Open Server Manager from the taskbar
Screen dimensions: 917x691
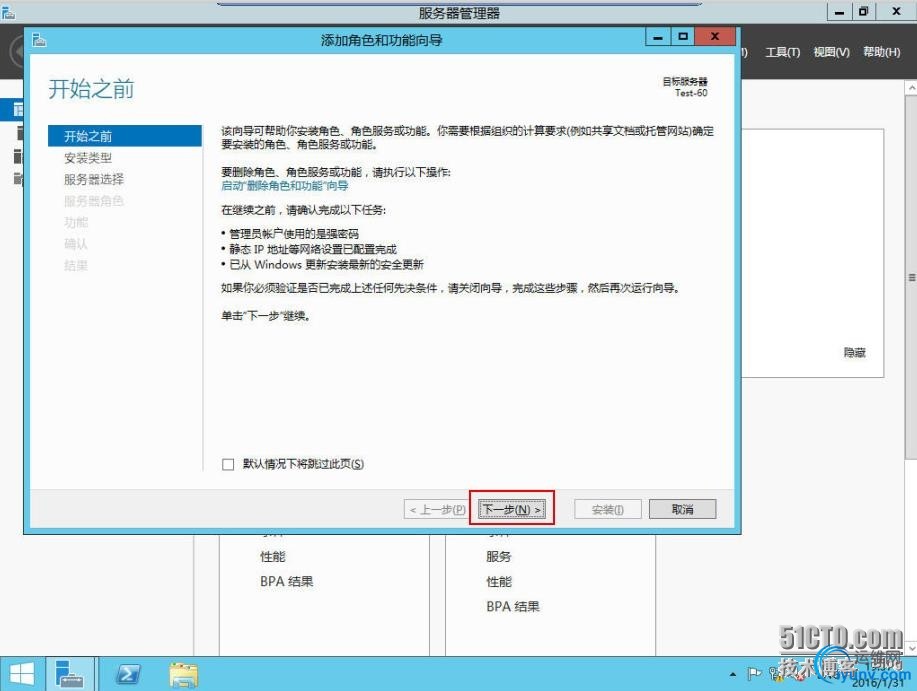pyautogui.click(x=70, y=674)
